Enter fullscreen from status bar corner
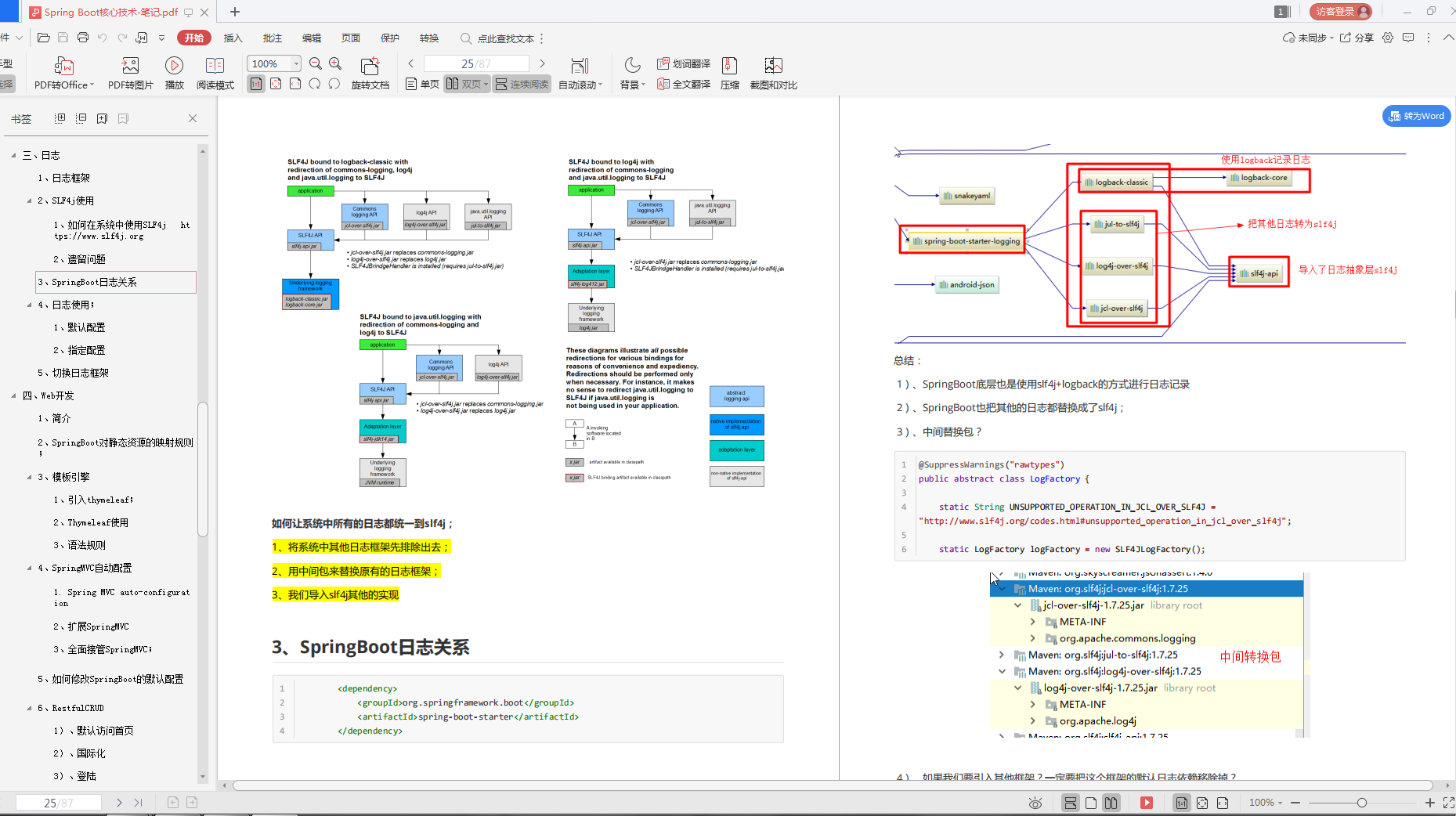The height and width of the screenshot is (816, 1456). [1448, 803]
